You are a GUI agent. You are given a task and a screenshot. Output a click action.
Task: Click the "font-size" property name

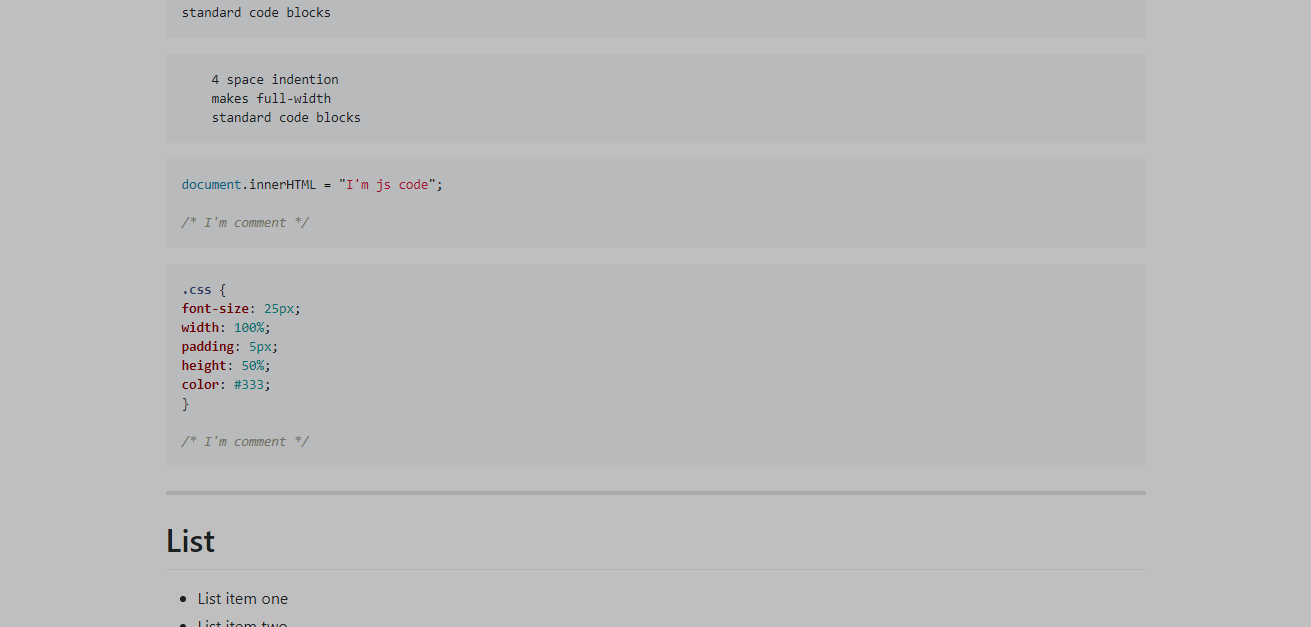[x=215, y=309]
